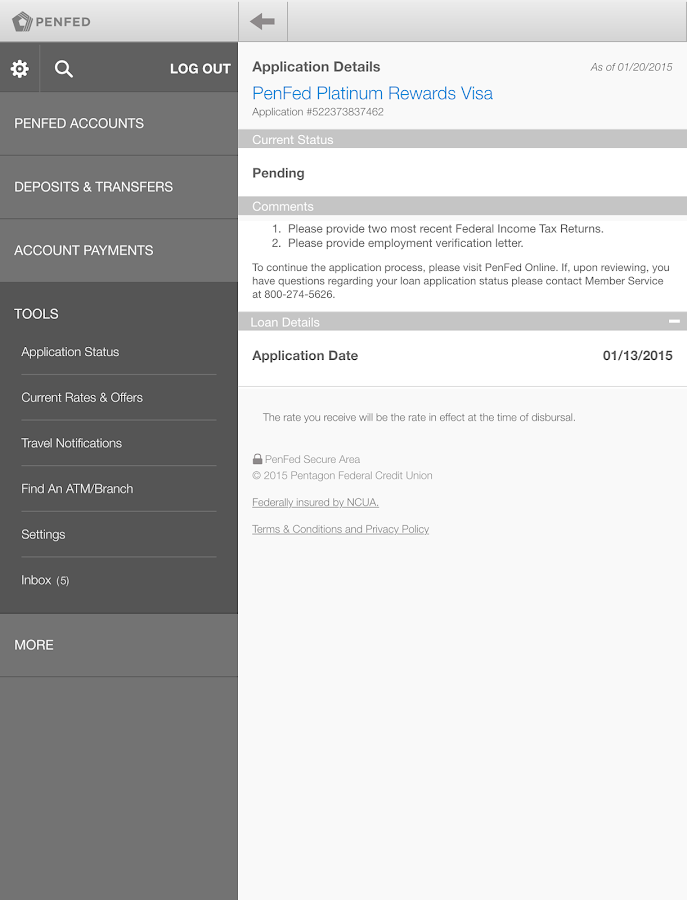Open the Account Payments menu
Image resolution: width=687 pixels, height=900 pixels.
tap(118, 250)
